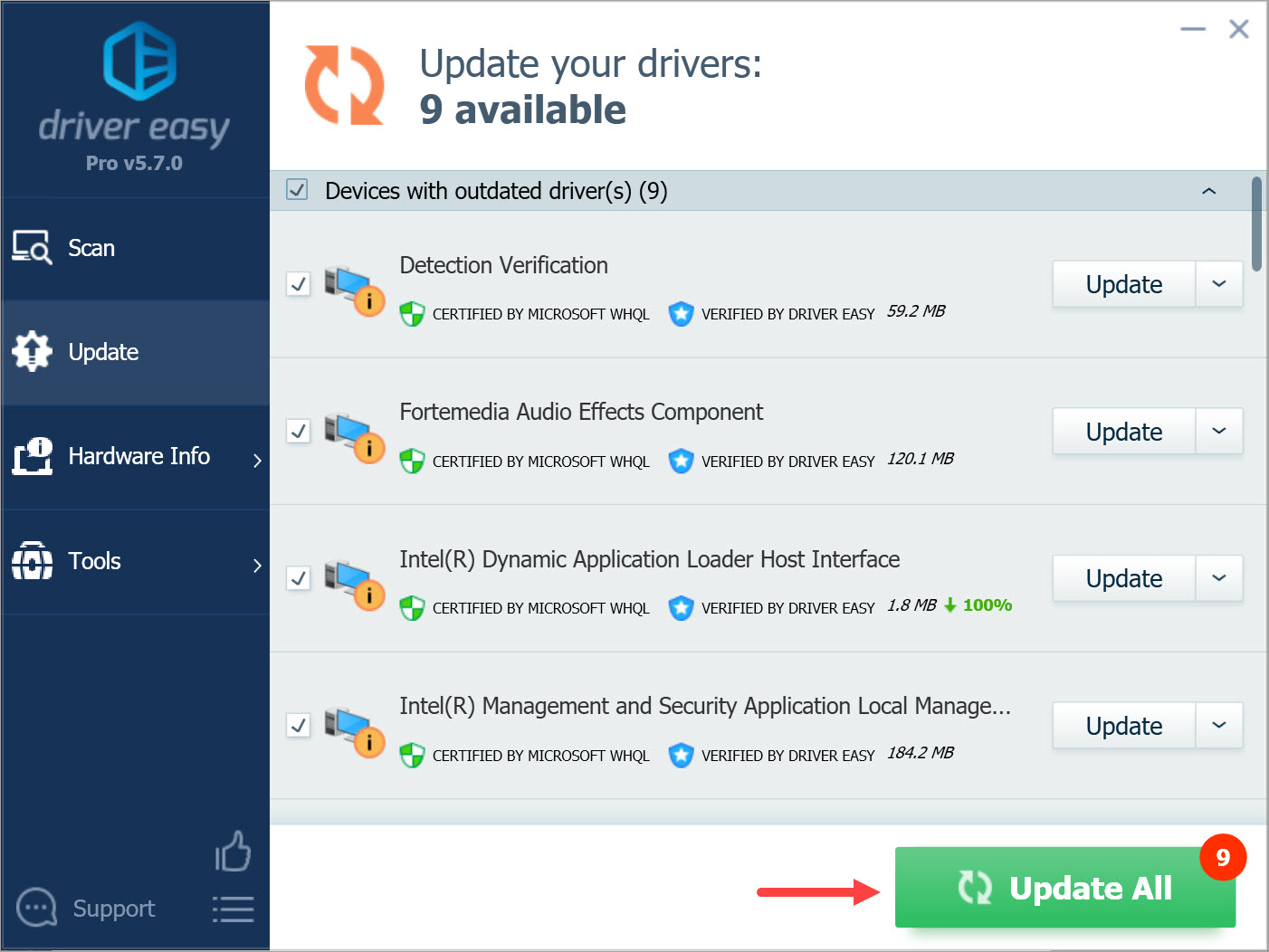This screenshot has height=952, width=1269.
Task: Click the thumbs-up feedback icon
Action: click(x=233, y=852)
